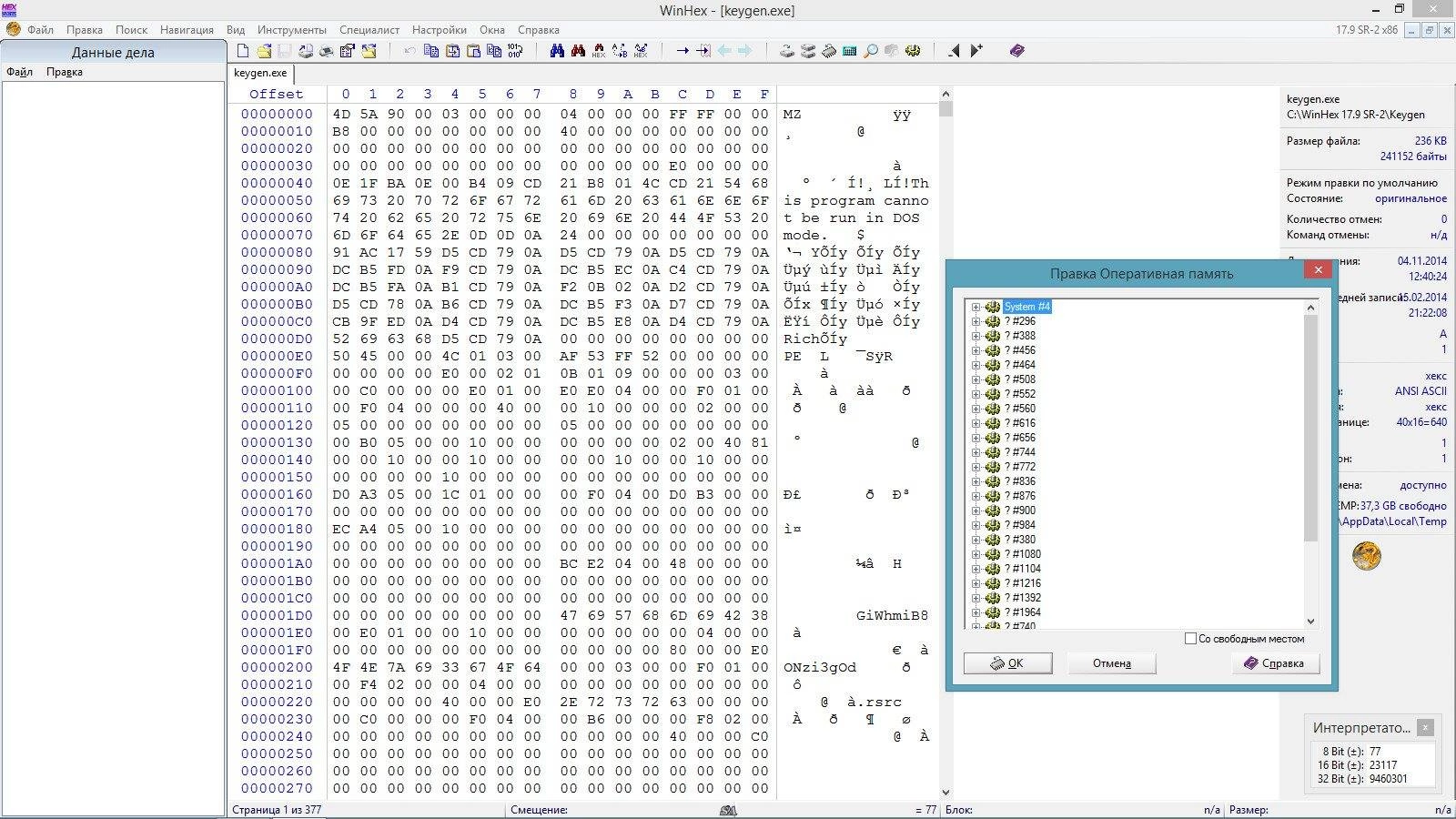Click the red binoculars search icon
The width and height of the screenshot is (1456, 819).
pyautogui.click(x=578, y=51)
